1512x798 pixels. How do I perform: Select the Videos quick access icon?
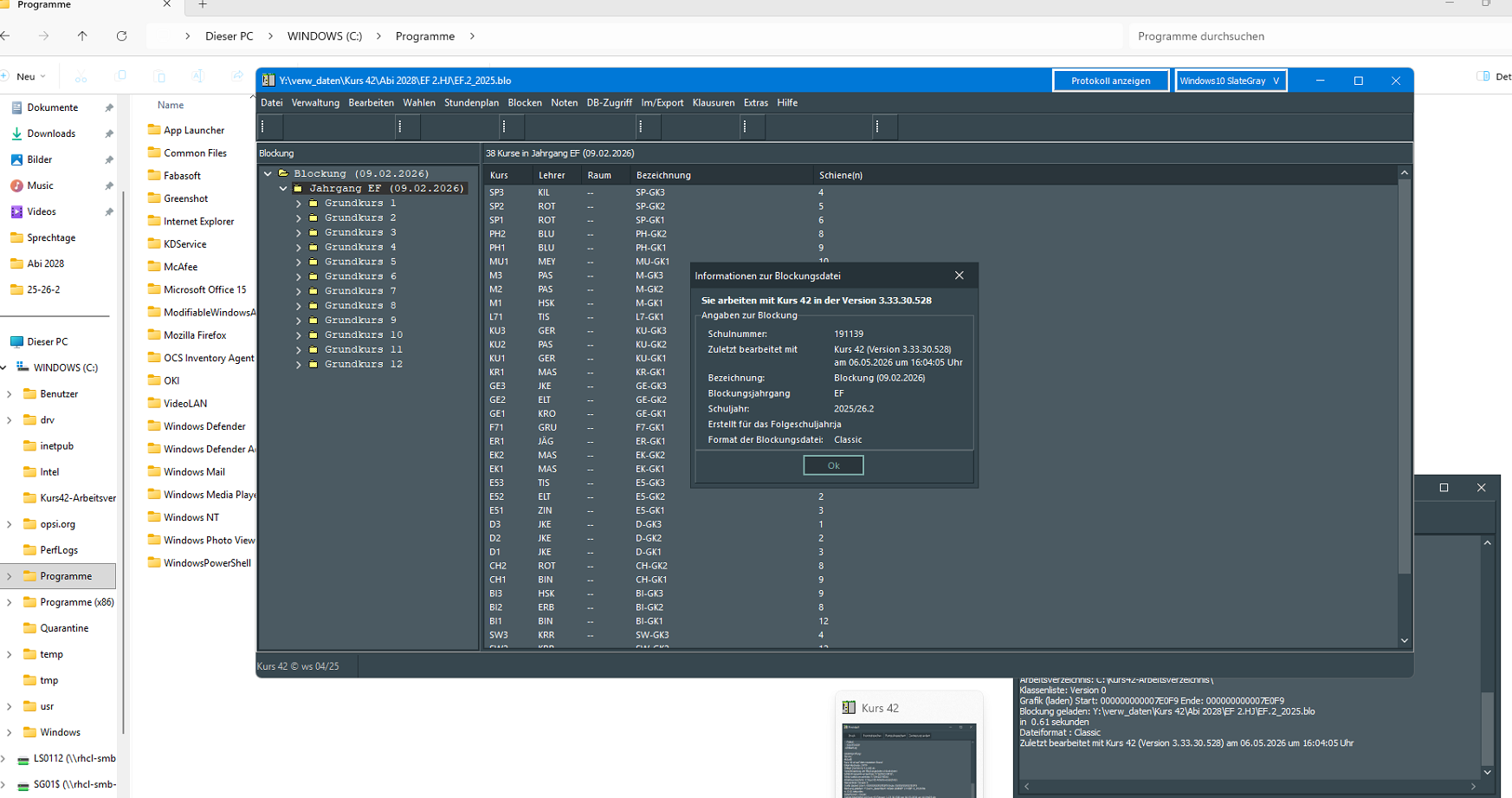(16, 211)
